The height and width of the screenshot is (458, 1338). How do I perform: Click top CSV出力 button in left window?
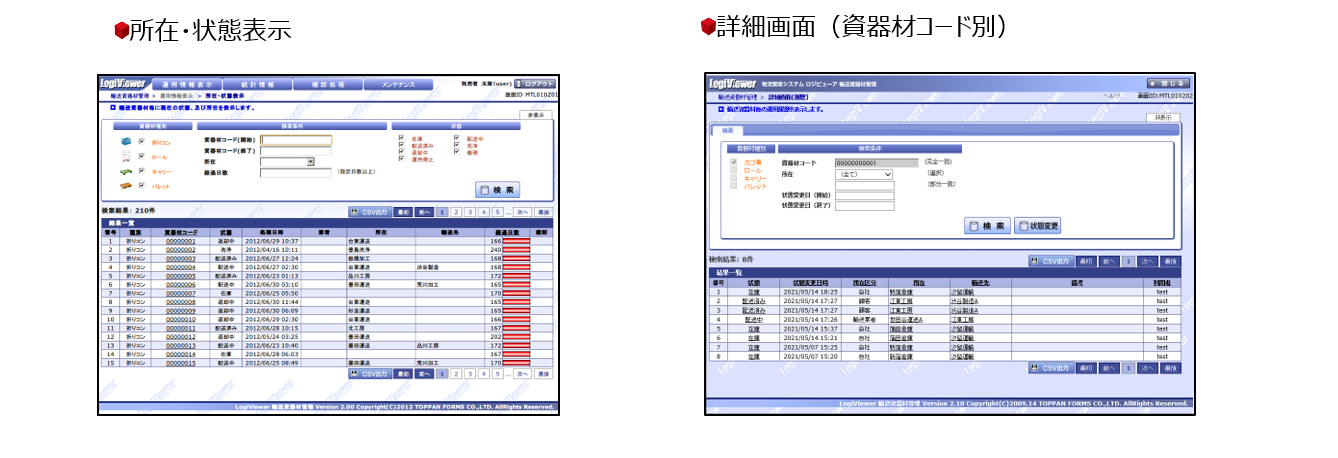coord(368,212)
